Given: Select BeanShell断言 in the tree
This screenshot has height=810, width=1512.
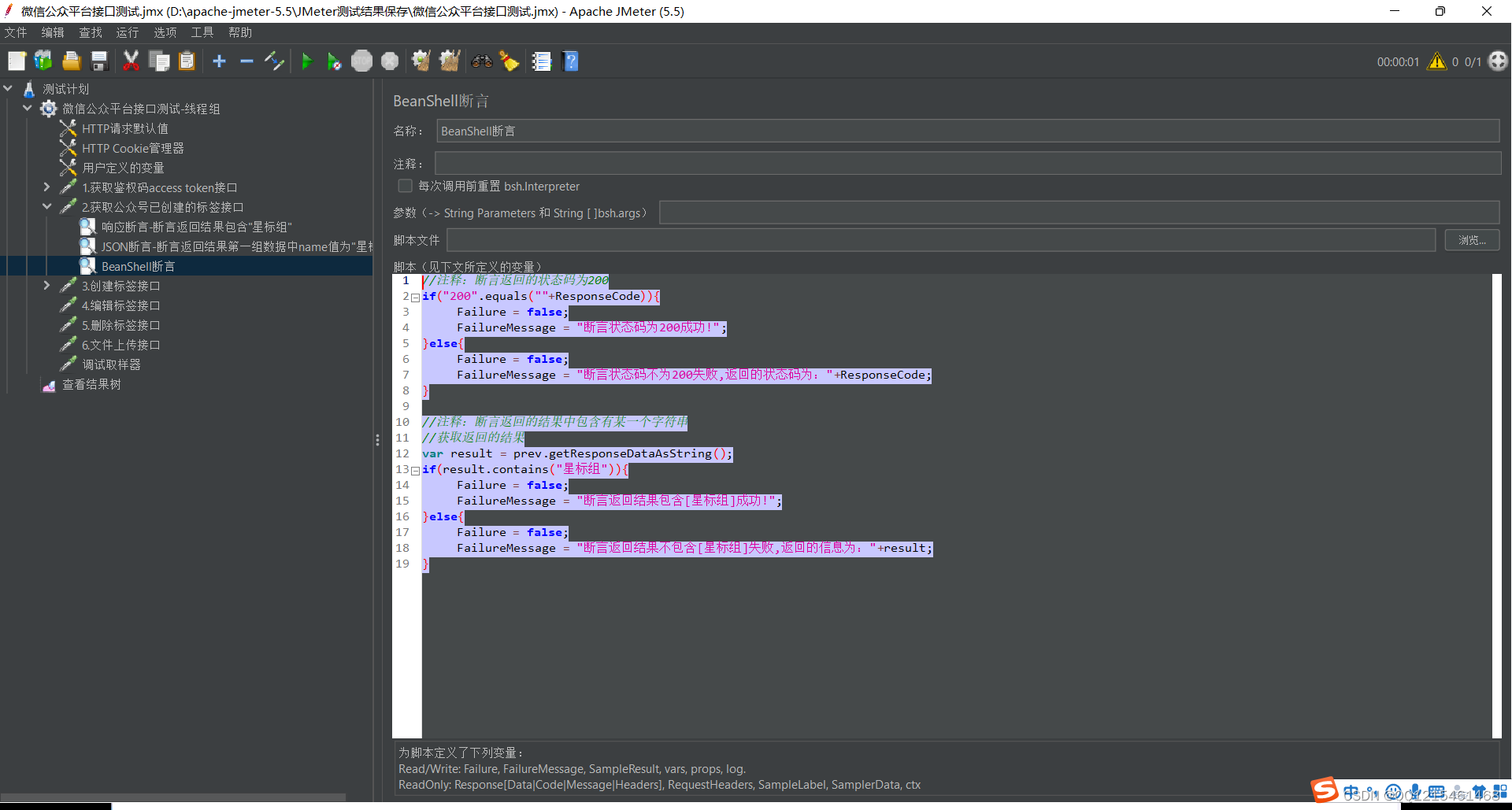Looking at the screenshot, I should coord(139,266).
